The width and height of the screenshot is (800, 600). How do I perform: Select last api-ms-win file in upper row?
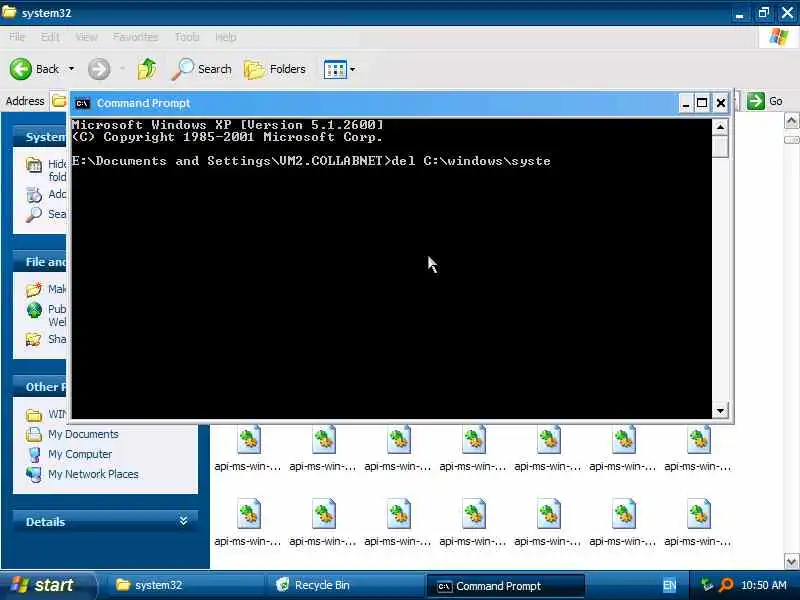coord(698,449)
